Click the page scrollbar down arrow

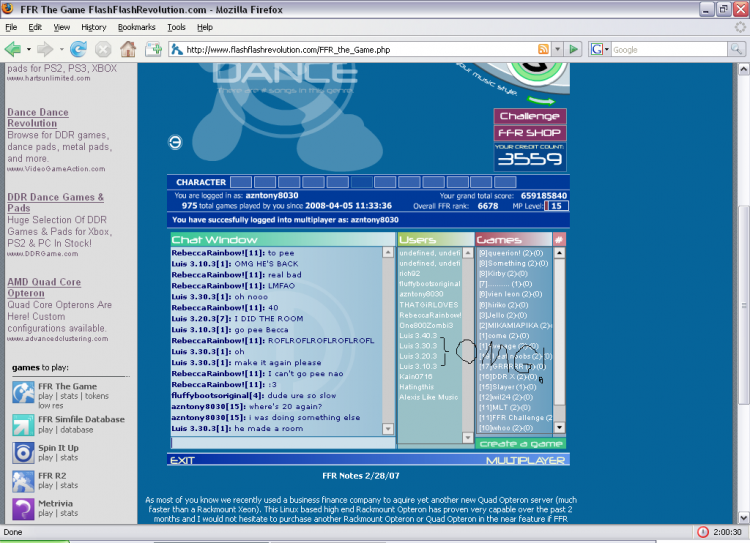coord(743,517)
